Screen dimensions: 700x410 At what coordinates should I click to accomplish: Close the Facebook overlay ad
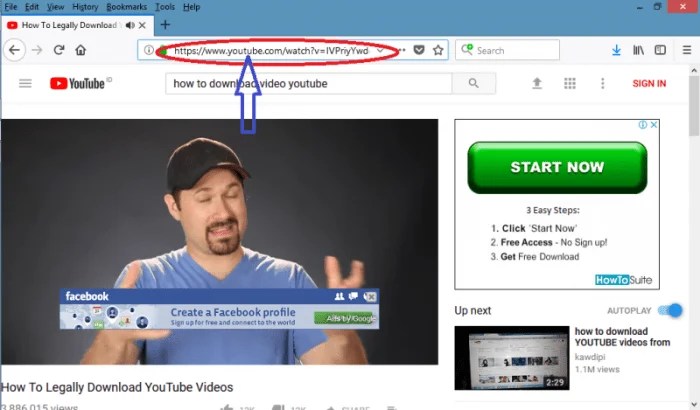click(370, 297)
